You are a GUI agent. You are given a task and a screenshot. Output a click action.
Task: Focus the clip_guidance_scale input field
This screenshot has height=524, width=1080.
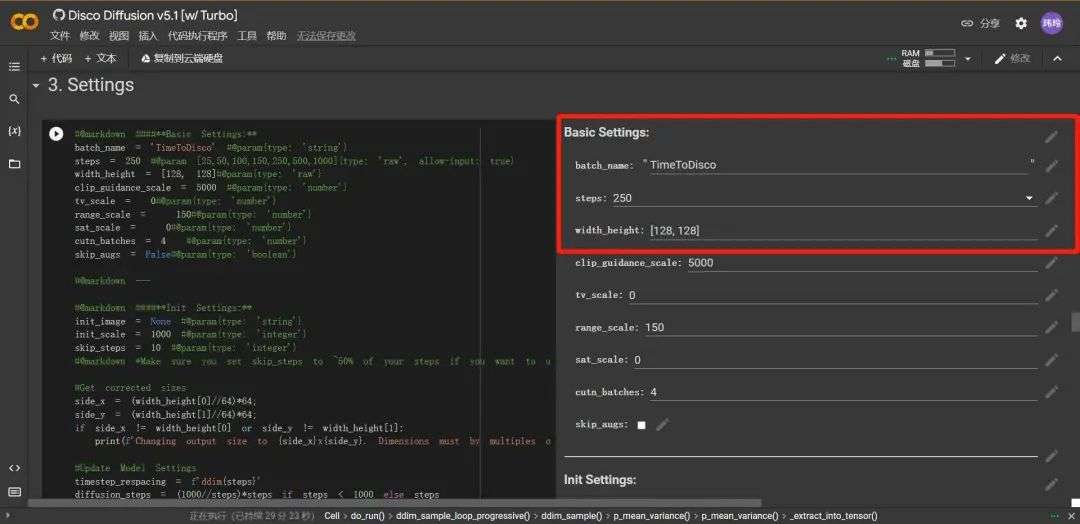point(862,263)
